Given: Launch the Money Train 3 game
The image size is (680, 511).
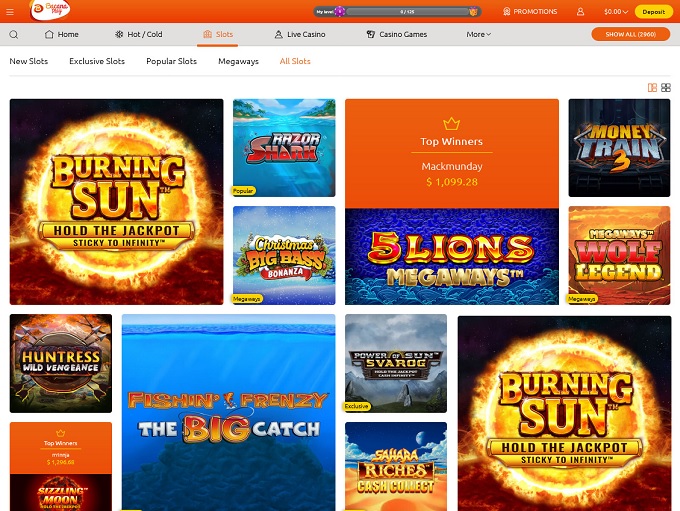Looking at the screenshot, I should click(x=619, y=147).
